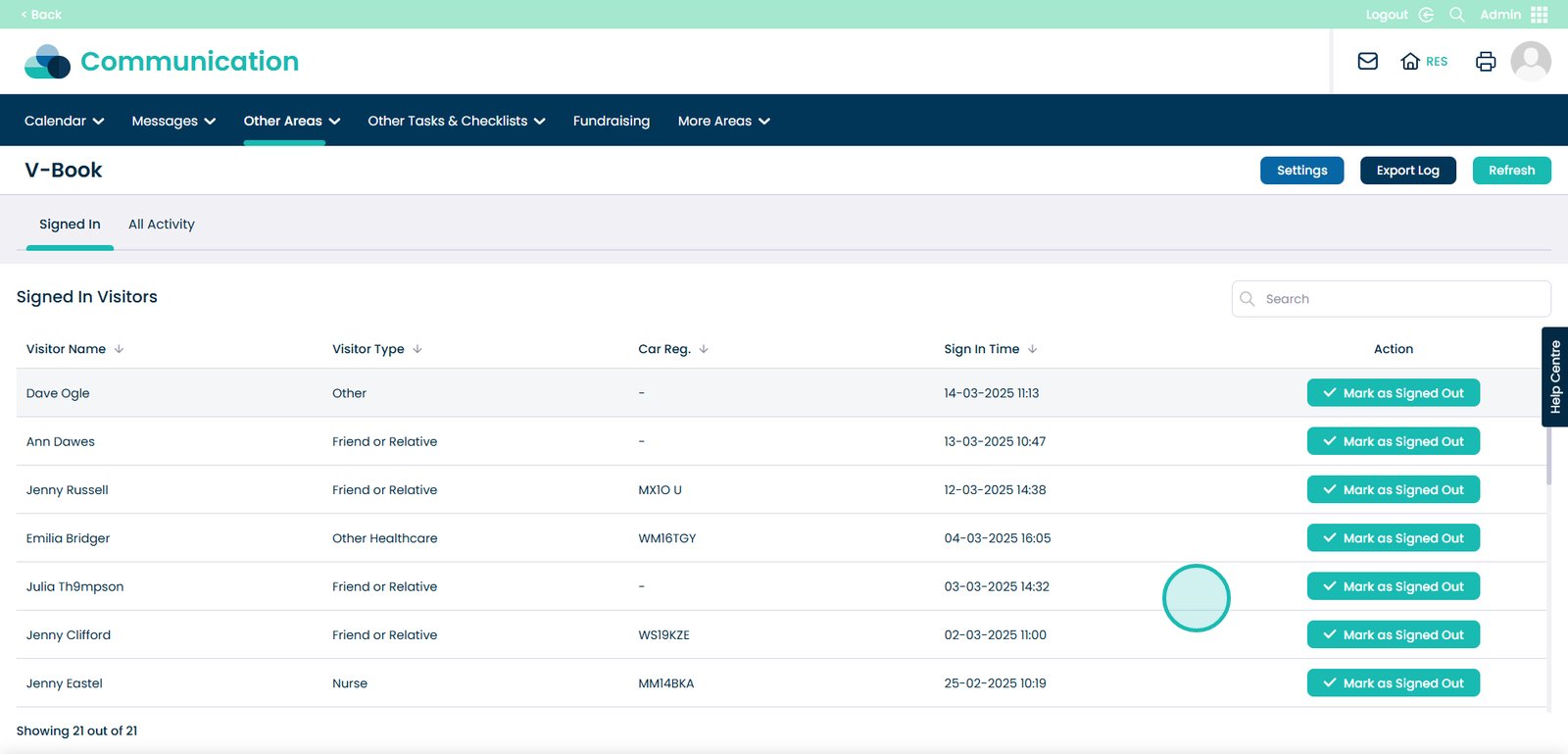Sort by Visitor Name arrow
The width and height of the screenshot is (1568, 754).
[119, 349]
